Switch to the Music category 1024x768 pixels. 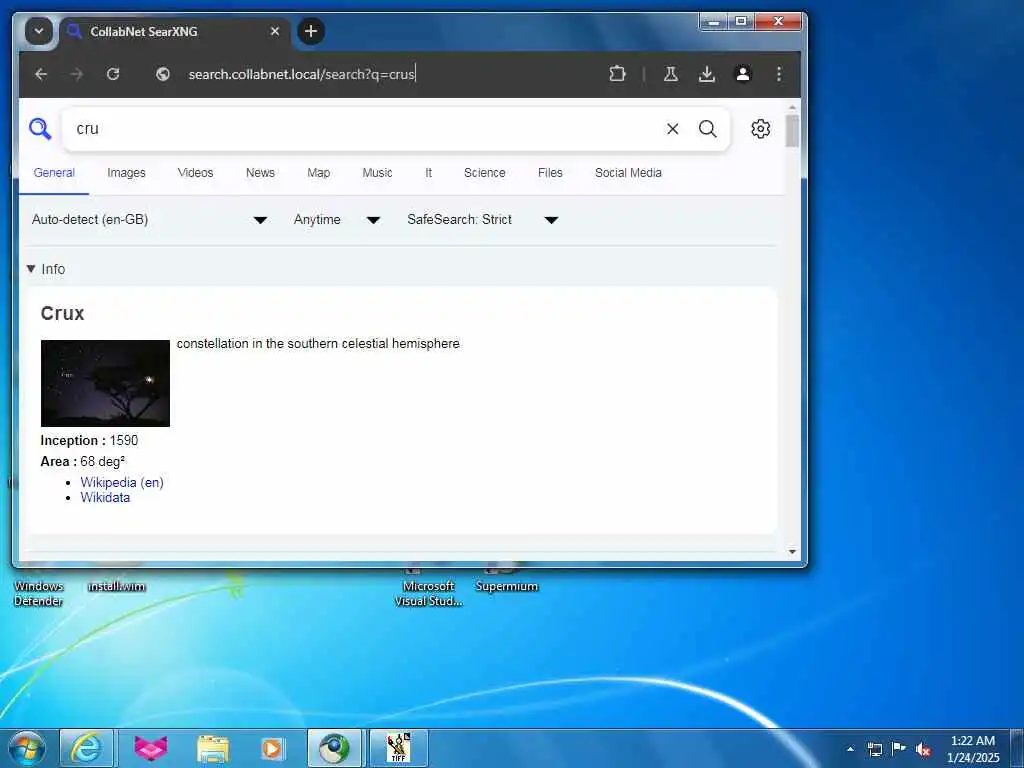coord(377,173)
